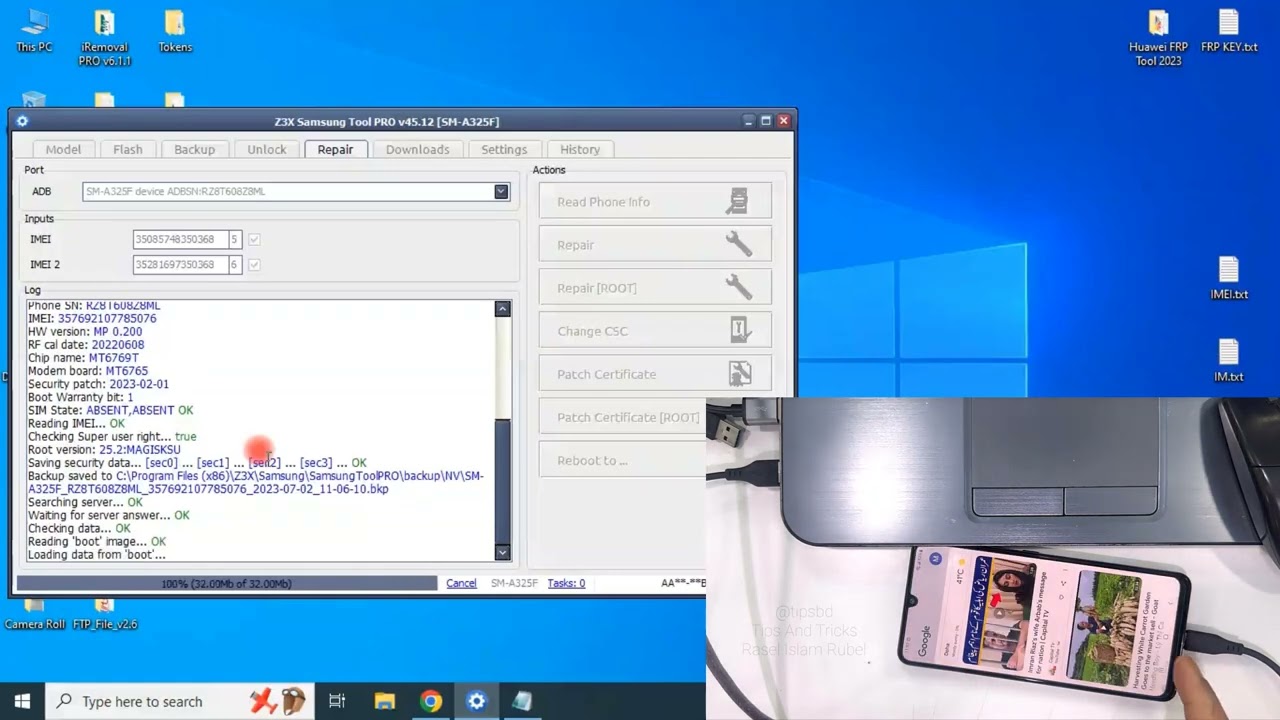The width and height of the screenshot is (1280, 720).
Task: Select the Repair tab
Action: click(x=335, y=149)
